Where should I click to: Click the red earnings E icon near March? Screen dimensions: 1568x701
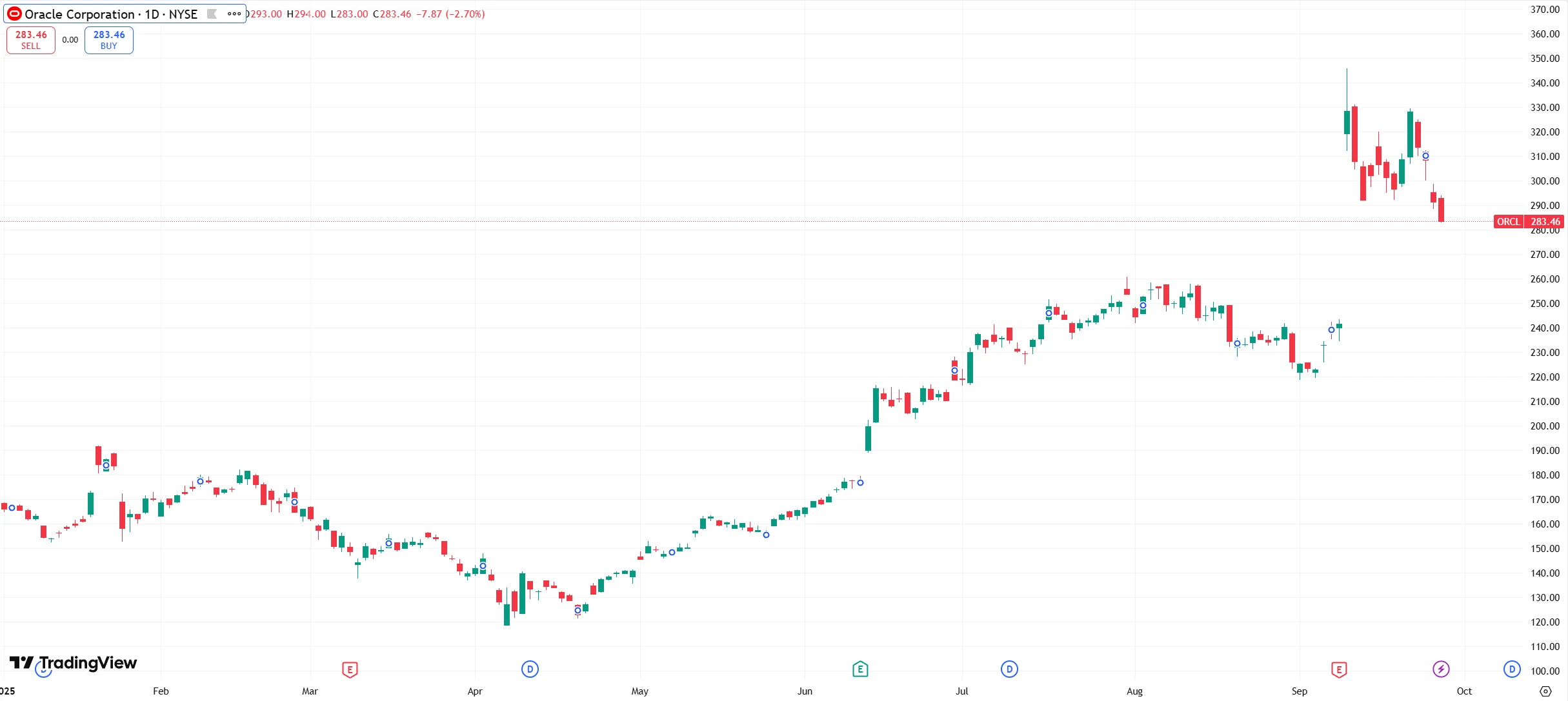coord(350,669)
